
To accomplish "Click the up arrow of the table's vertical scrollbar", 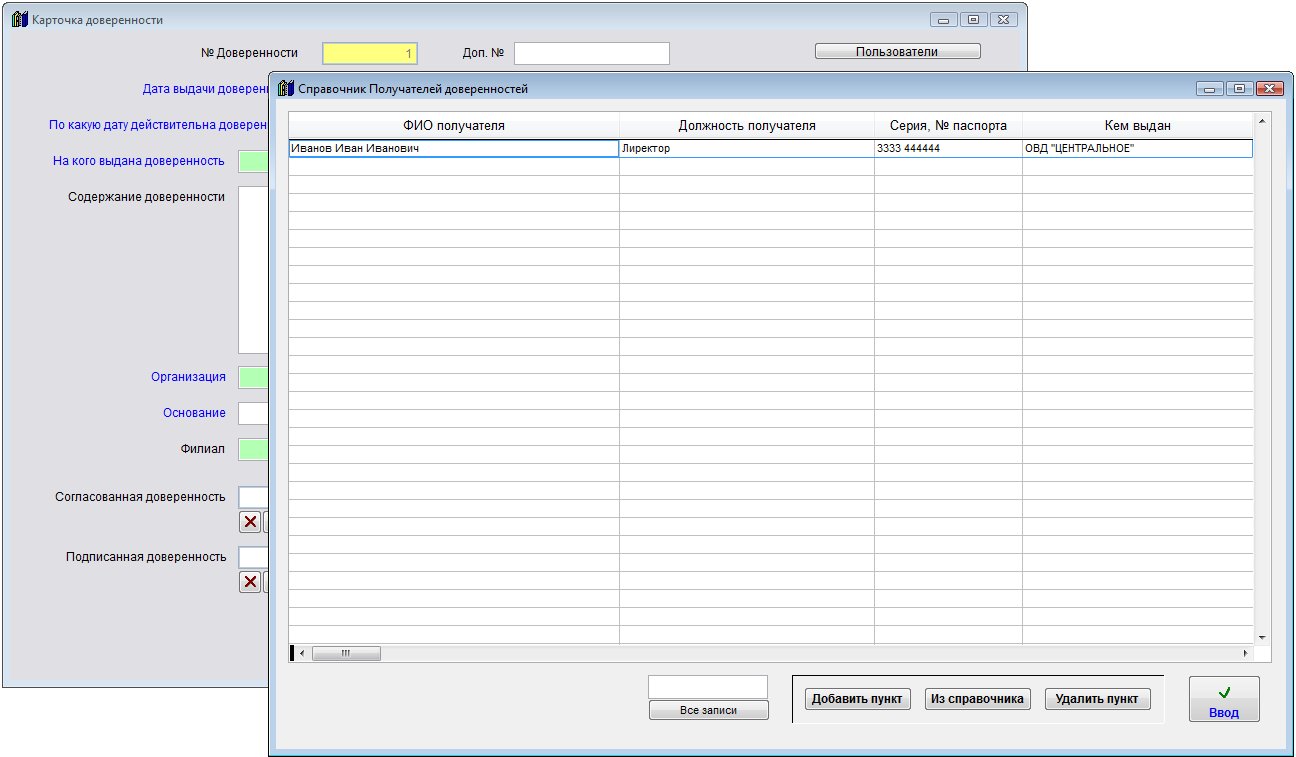I will coord(1262,122).
